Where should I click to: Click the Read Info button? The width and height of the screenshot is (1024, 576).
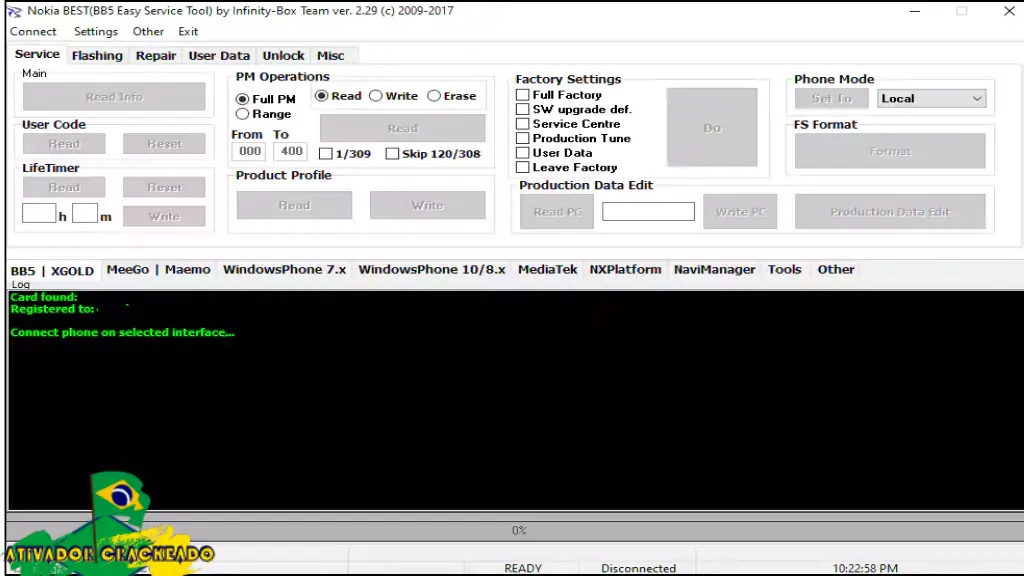[x=114, y=97]
